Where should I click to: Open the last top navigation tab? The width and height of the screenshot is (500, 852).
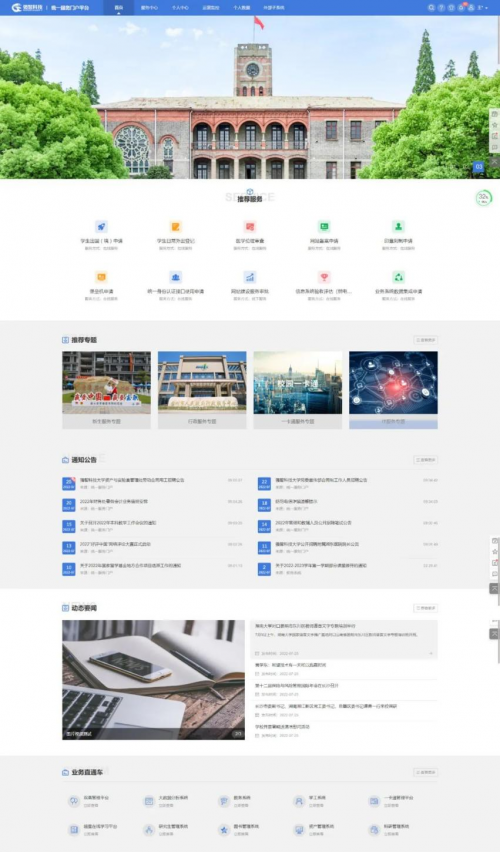274,8
